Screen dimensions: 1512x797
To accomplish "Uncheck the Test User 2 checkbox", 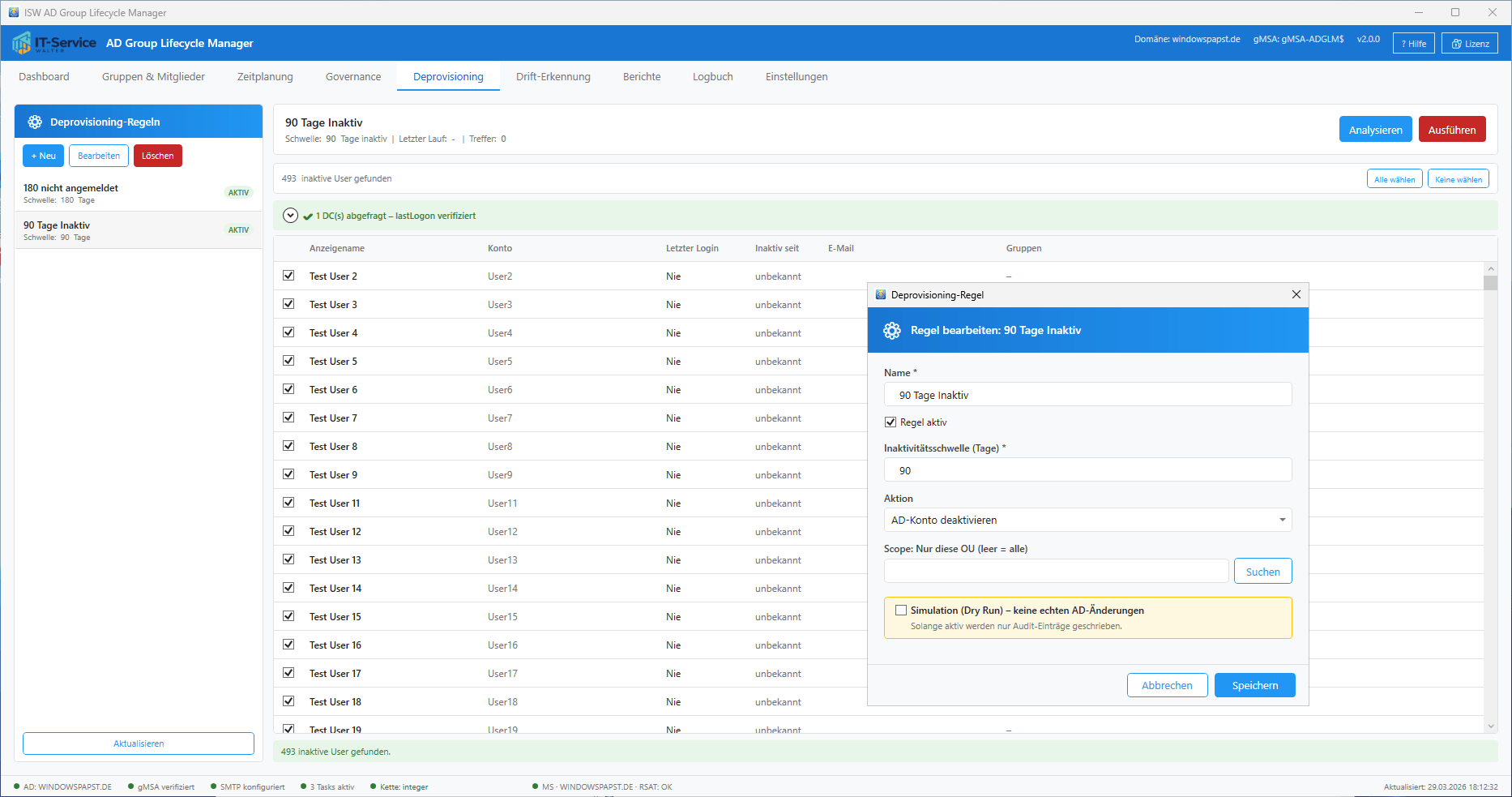I will pyautogui.click(x=288, y=276).
